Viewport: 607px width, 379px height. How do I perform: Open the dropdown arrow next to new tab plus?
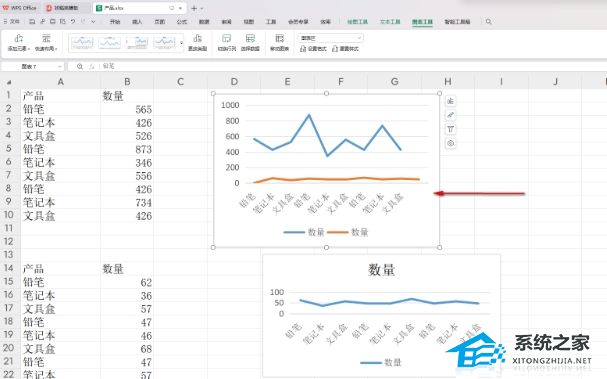pyautogui.click(x=202, y=8)
